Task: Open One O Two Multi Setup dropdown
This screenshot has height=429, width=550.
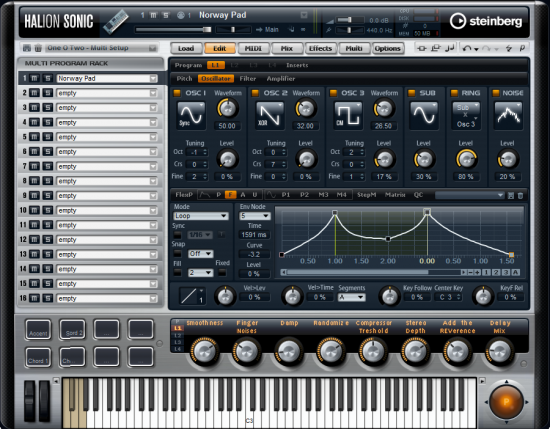Action: 152,48
